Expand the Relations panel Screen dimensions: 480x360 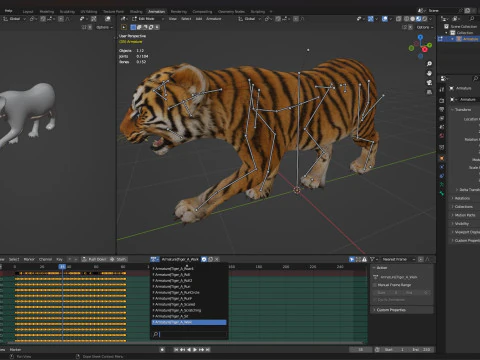(x=461, y=198)
